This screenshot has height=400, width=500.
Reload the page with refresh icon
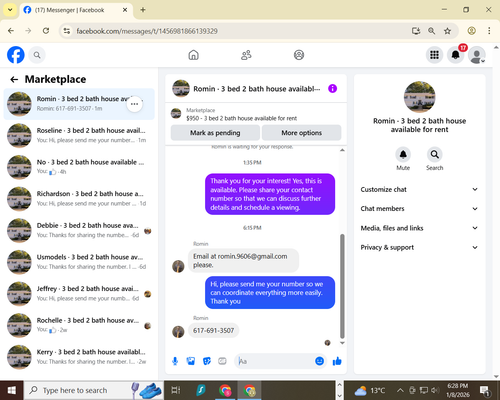(46, 31)
